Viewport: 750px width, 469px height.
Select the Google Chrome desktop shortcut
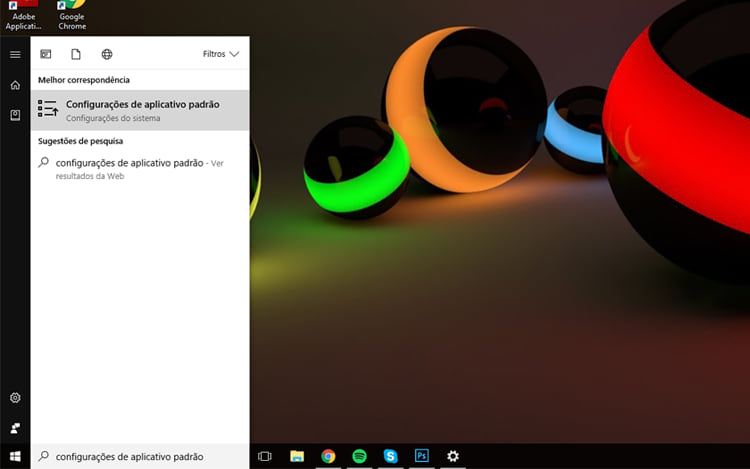(x=72, y=15)
